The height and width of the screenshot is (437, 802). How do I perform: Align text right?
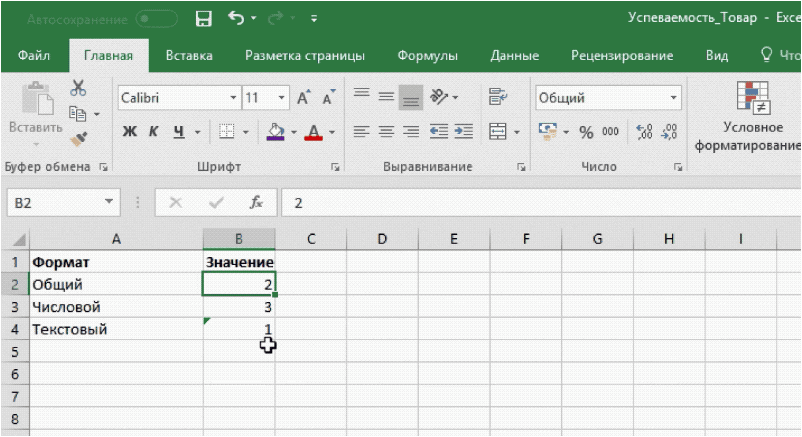tap(411, 132)
